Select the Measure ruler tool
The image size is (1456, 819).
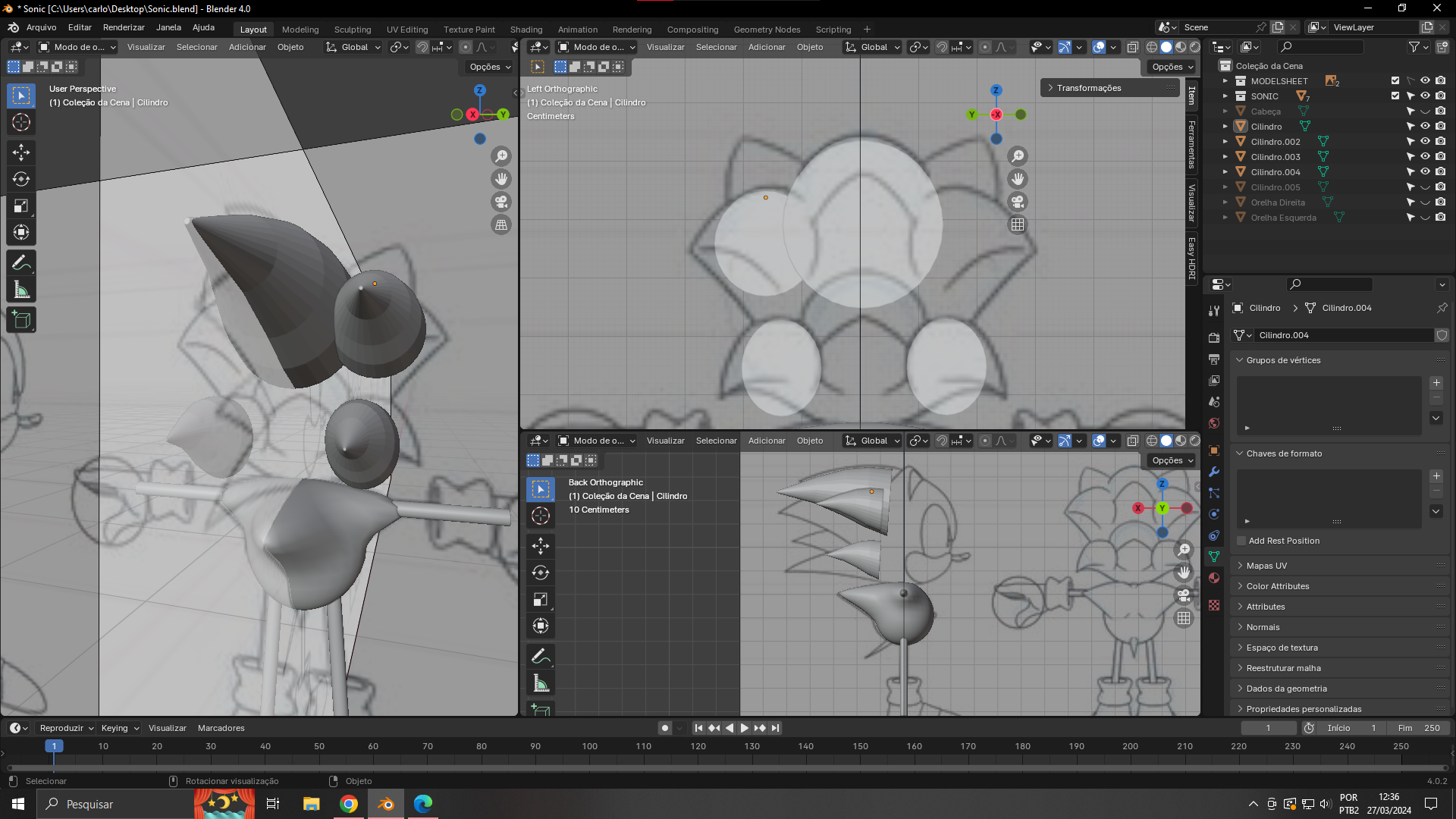(21, 290)
